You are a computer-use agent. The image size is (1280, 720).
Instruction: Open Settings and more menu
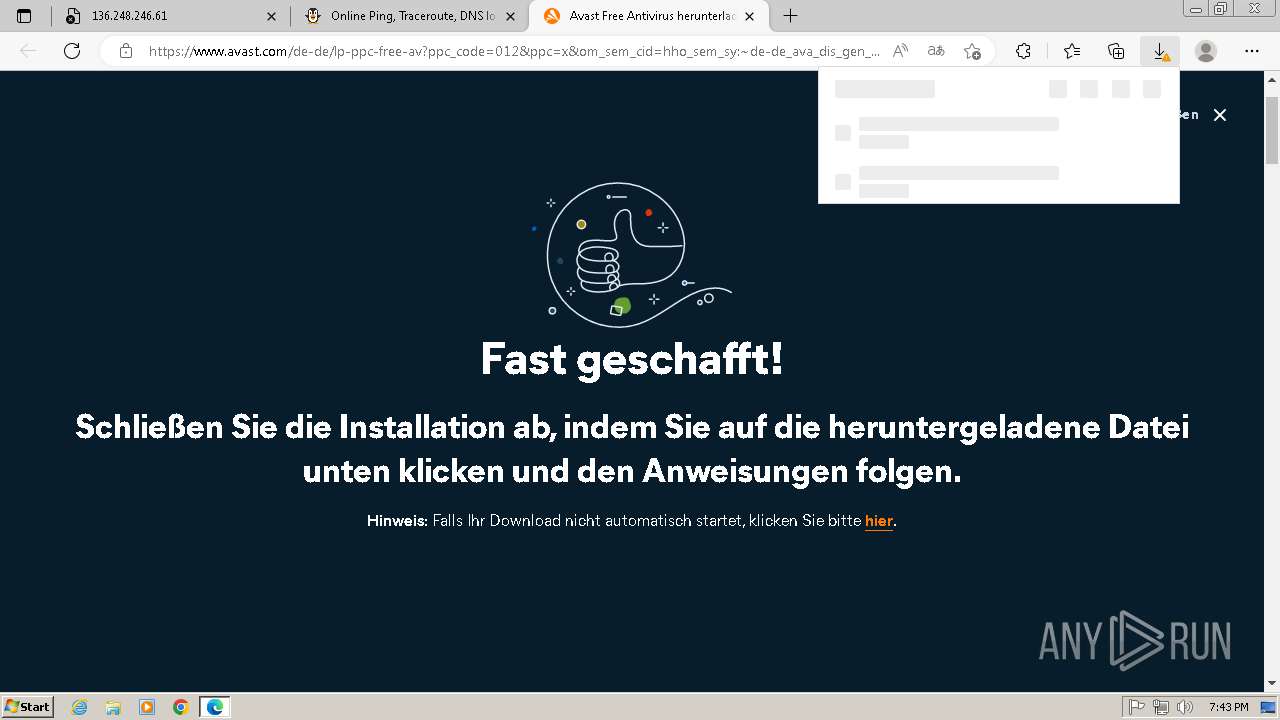tap(1252, 51)
